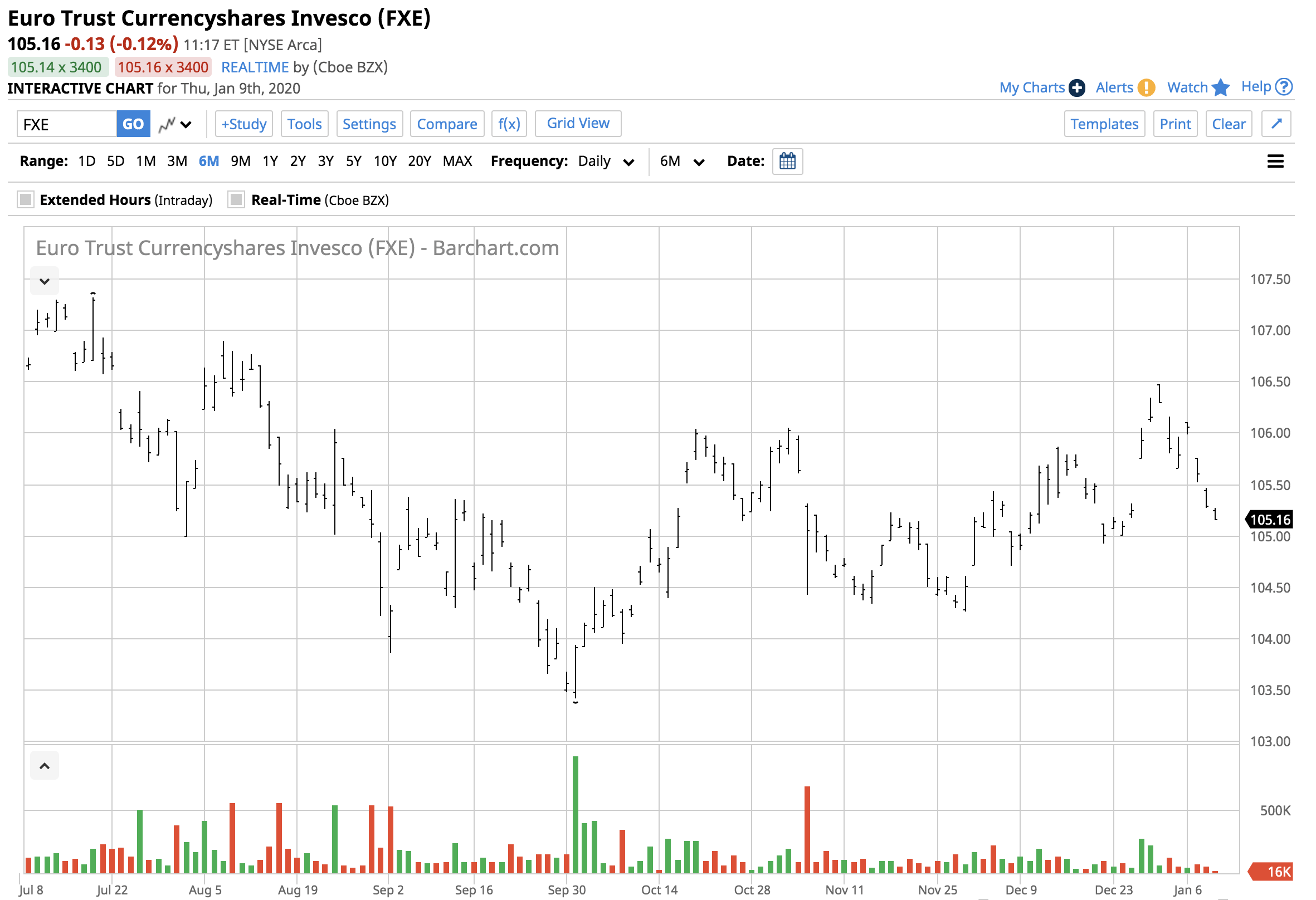This screenshot has width=1316, height=900.
Task: Open chart type dropdown arrow
Action: (187, 125)
